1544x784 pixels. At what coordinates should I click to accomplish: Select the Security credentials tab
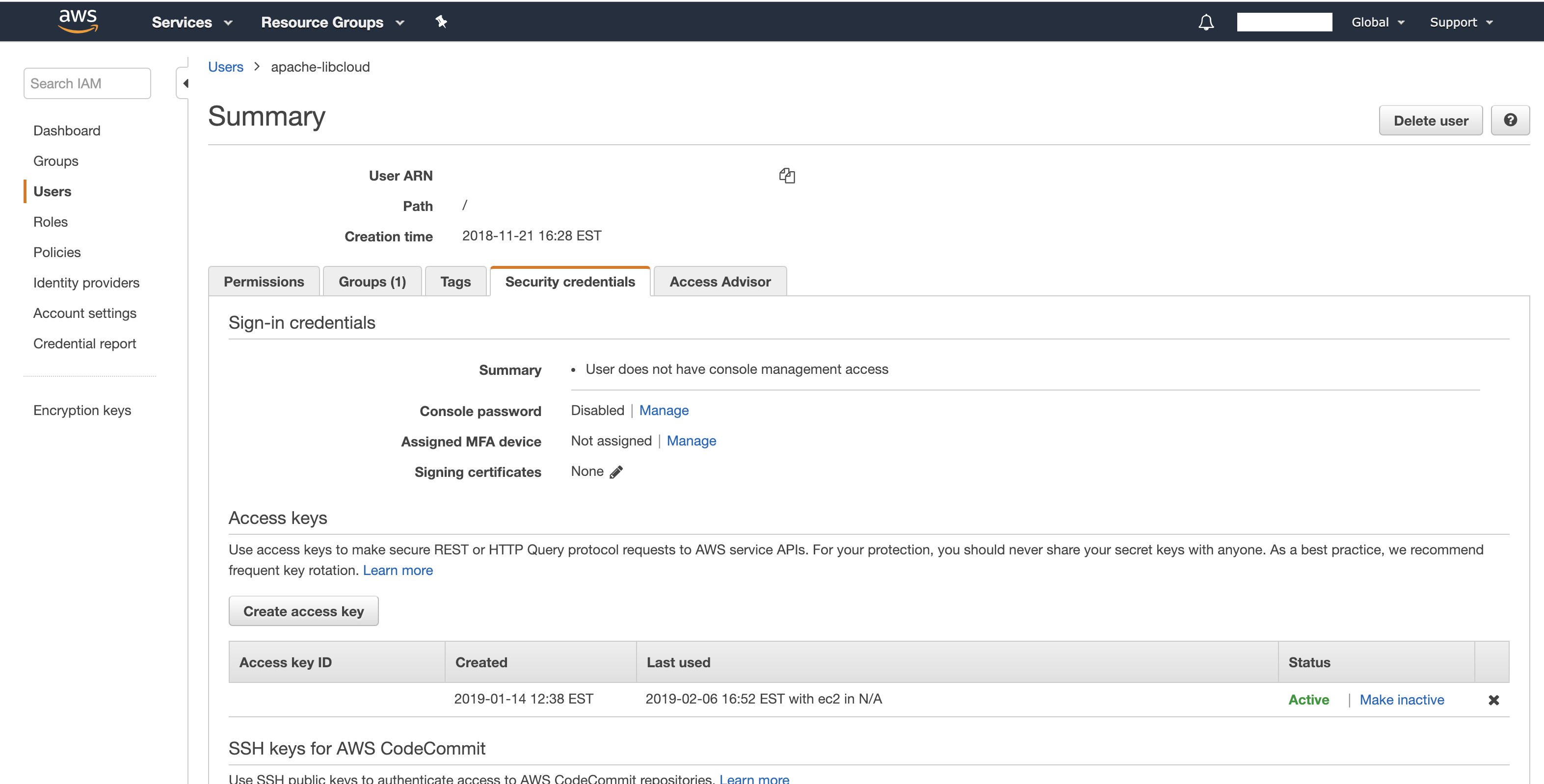(570, 281)
